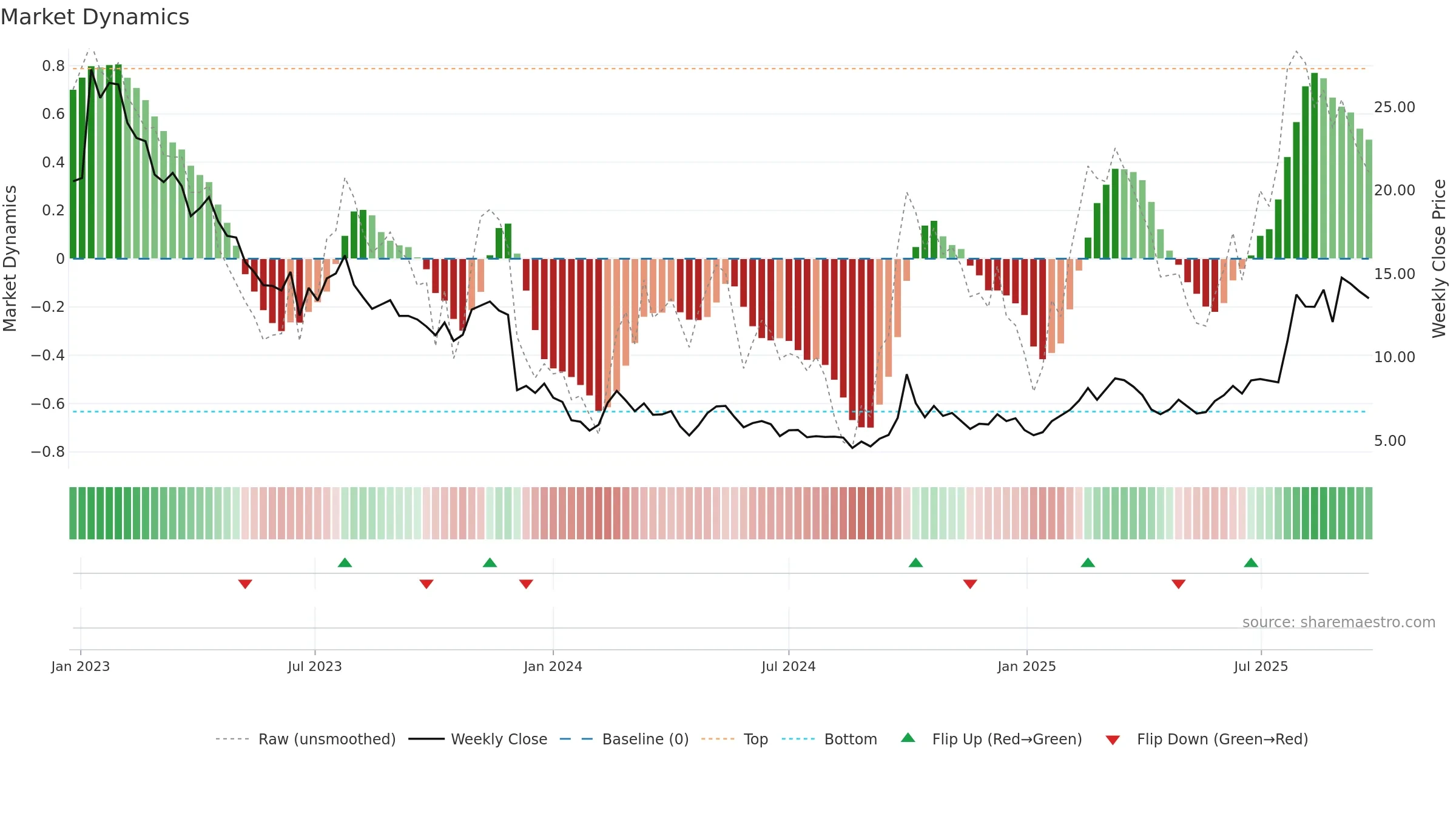This screenshot has height=819, width=1456.
Task: Select the first flip-down marker before Jul 2023
Action: pyautogui.click(x=245, y=584)
